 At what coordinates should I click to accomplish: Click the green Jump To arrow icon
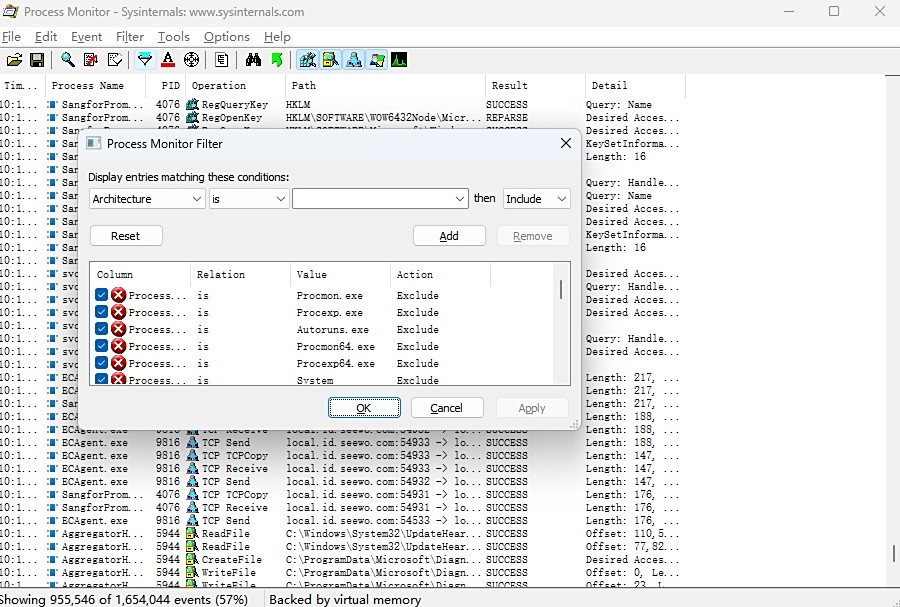[277, 60]
